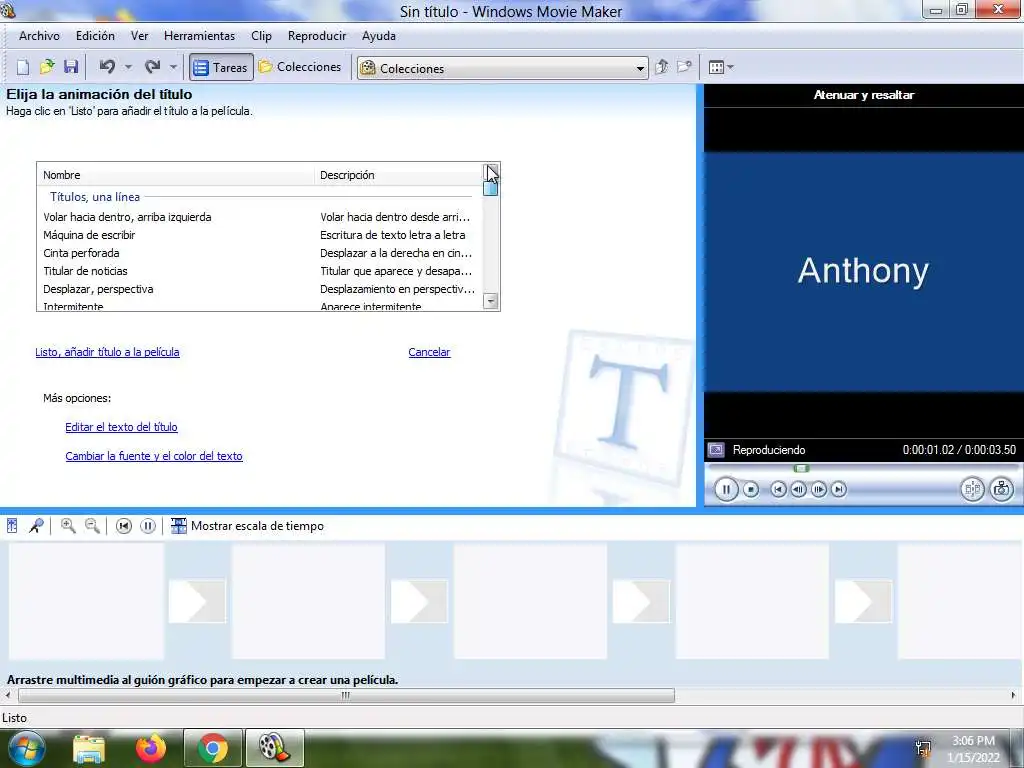Click the preview seek bar handle
This screenshot has height=768, width=1024.
coord(801,468)
